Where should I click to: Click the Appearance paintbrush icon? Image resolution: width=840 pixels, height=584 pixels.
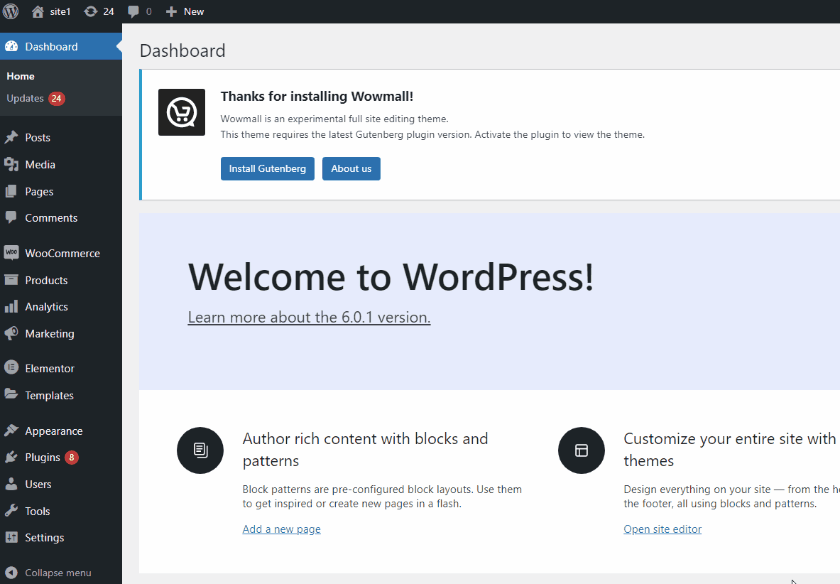(11, 430)
